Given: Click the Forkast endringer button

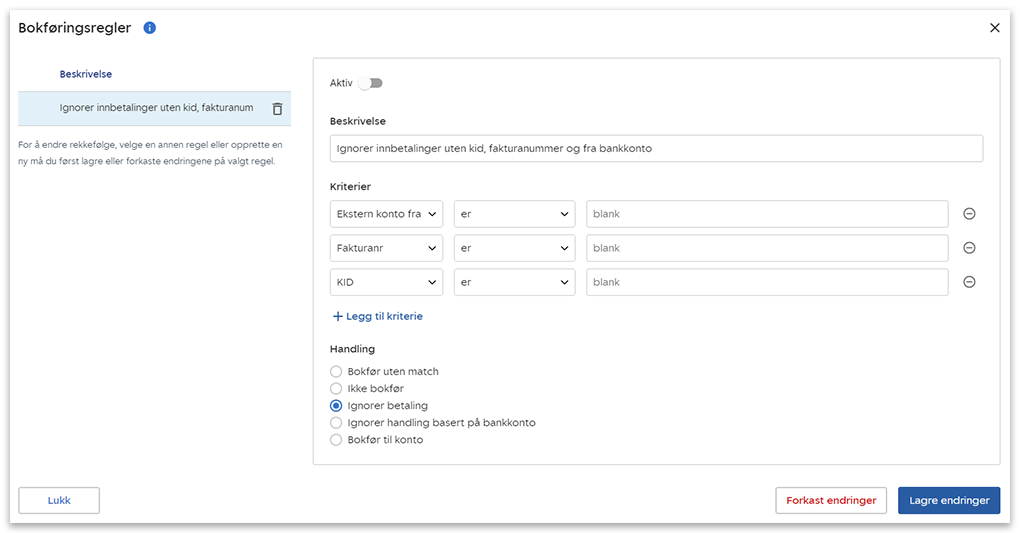Looking at the screenshot, I should (830, 501).
